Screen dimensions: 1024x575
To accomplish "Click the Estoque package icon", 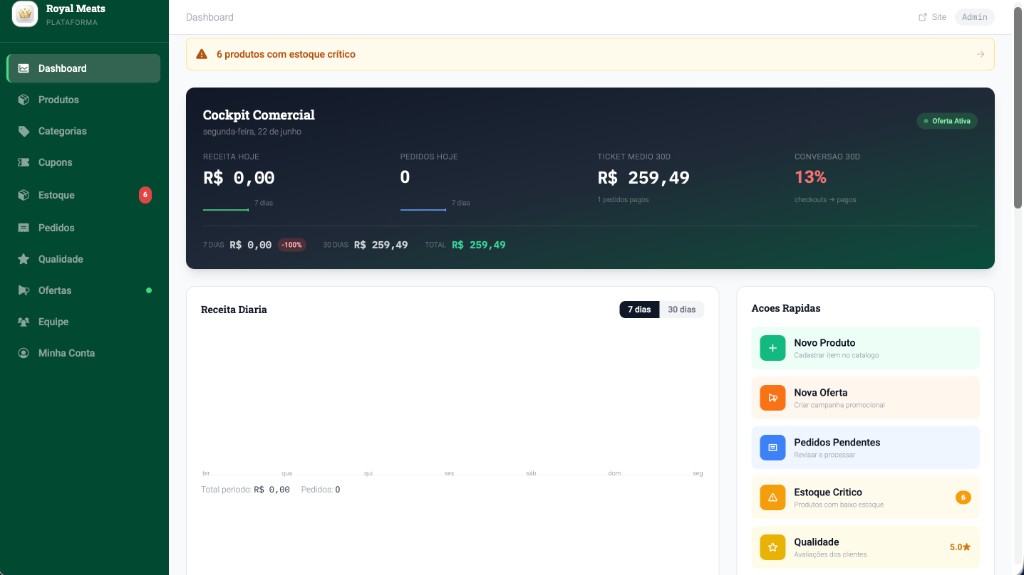I will click(x=24, y=195).
